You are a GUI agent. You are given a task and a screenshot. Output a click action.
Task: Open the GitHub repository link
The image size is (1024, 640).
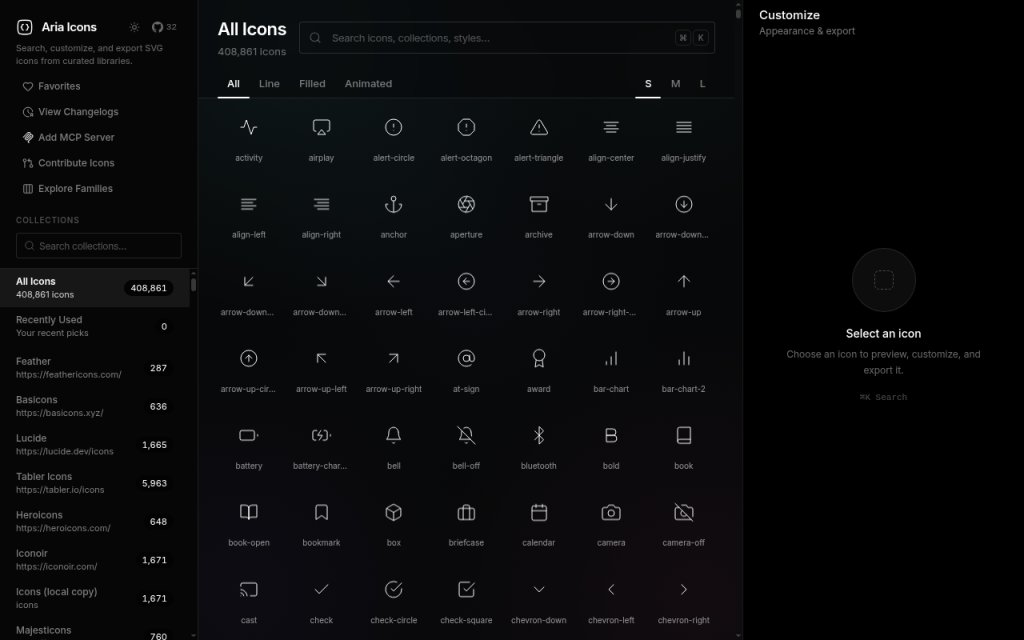(164, 27)
